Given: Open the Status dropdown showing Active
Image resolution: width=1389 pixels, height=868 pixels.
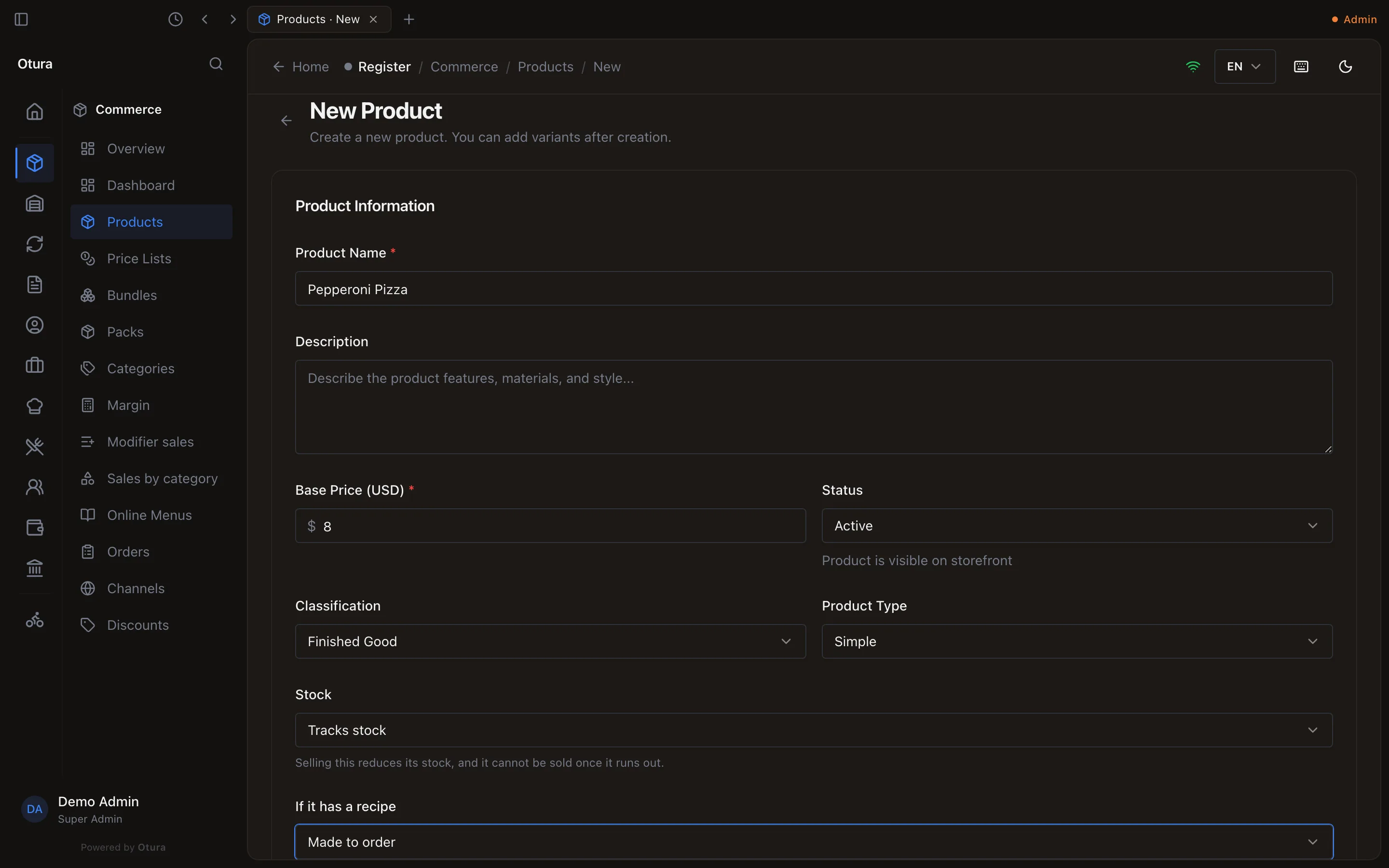Looking at the screenshot, I should point(1077,526).
